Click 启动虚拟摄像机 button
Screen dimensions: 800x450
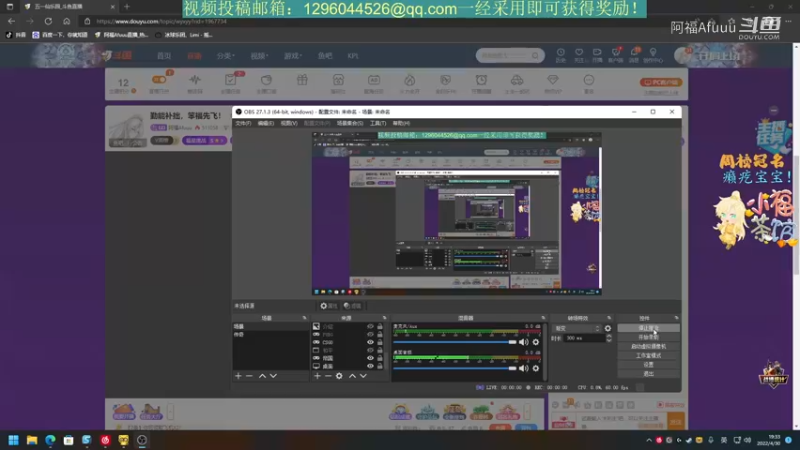click(x=648, y=346)
